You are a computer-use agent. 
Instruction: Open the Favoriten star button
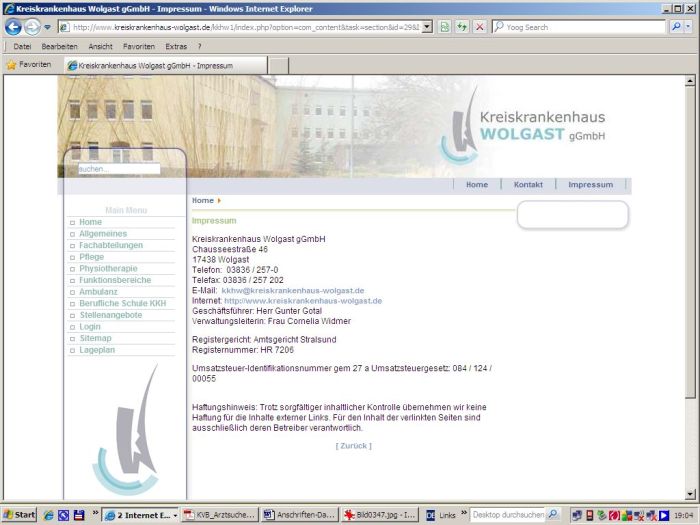click(x=29, y=65)
